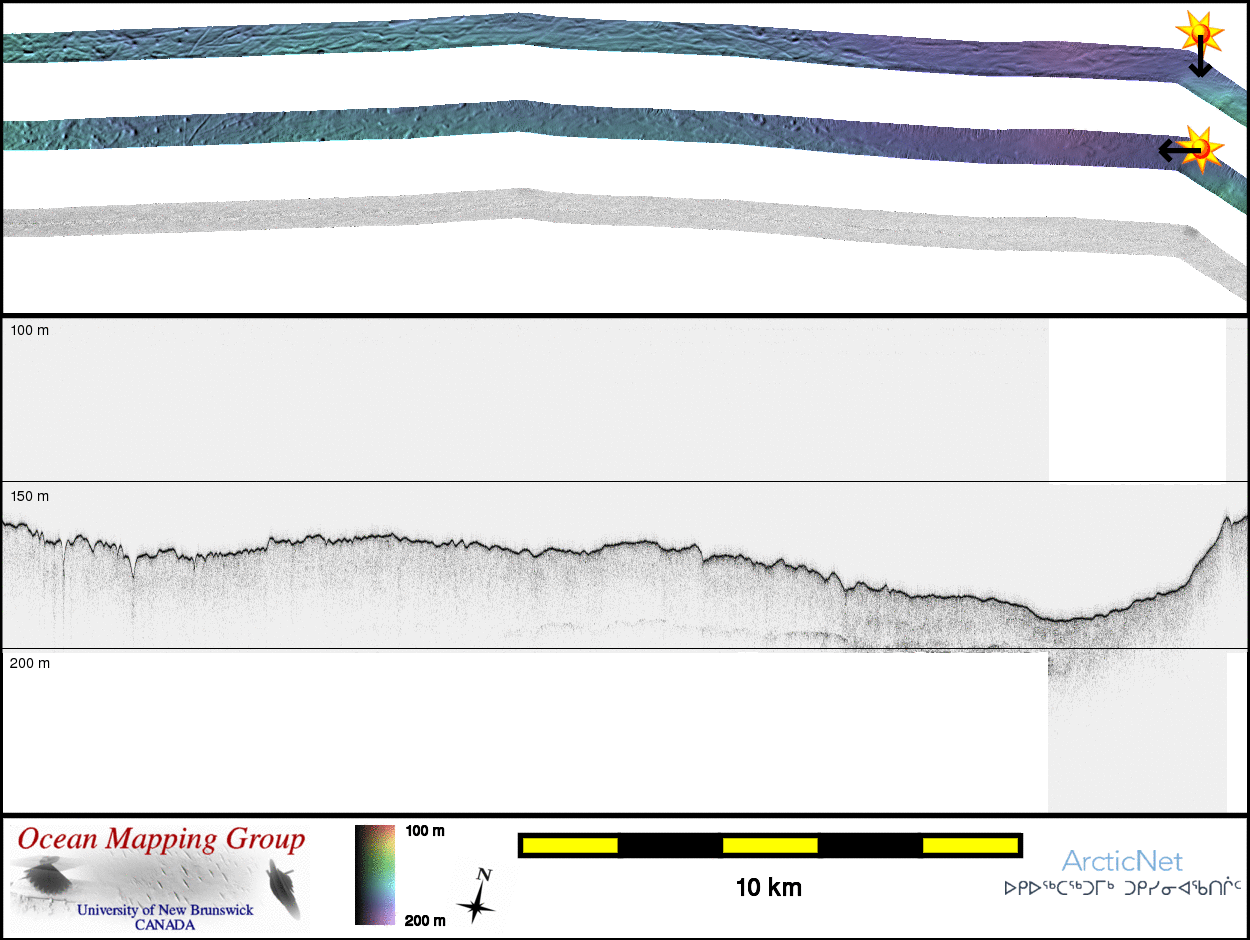1250x940 pixels.
Task: Click the Inuktitut syllabics text under ArcticNet
Action: (x=1122, y=887)
